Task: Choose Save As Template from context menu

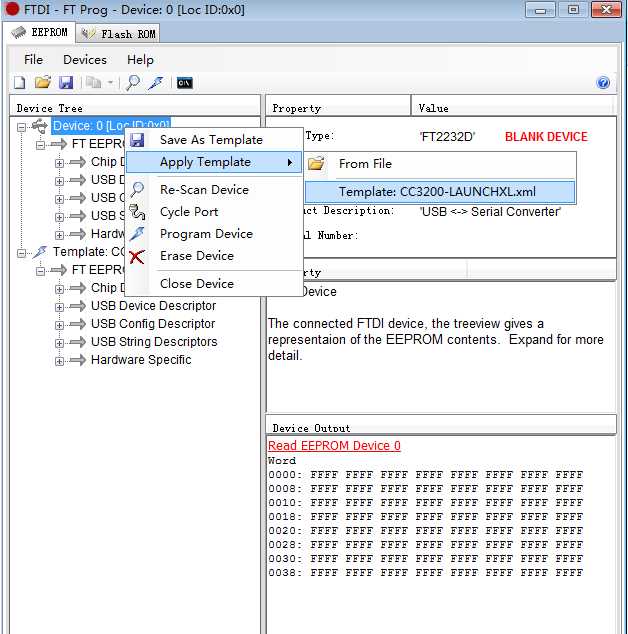Action: tap(214, 140)
